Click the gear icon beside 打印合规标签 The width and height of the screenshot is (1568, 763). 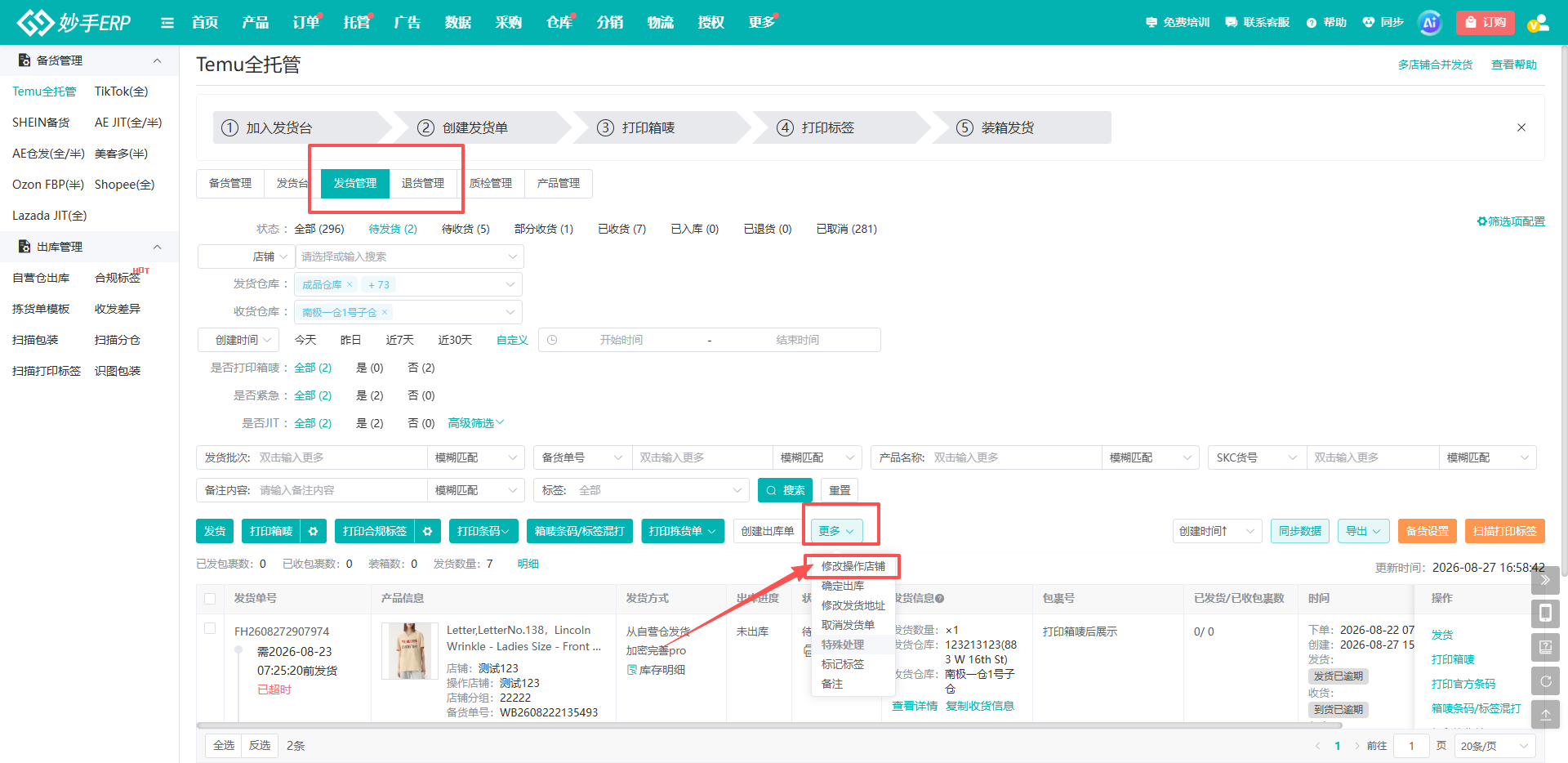tap(427, 531)
